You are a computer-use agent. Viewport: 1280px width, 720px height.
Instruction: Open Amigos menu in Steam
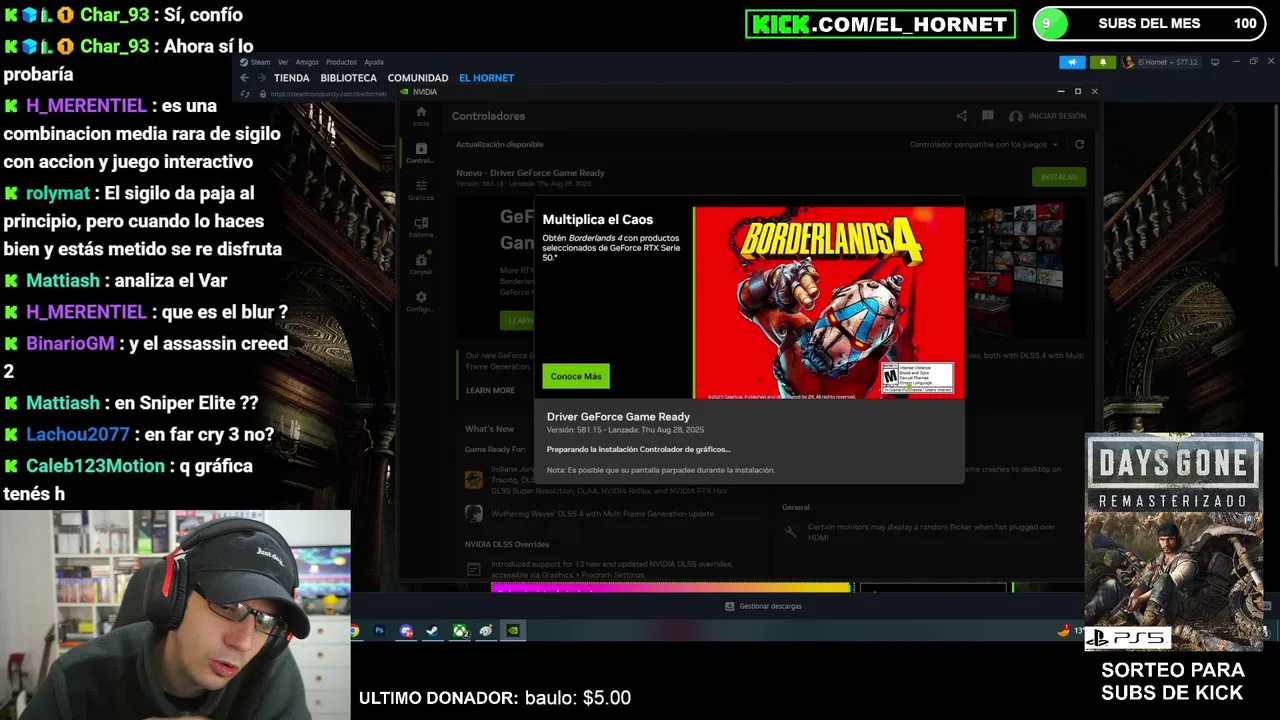[307, 62]
